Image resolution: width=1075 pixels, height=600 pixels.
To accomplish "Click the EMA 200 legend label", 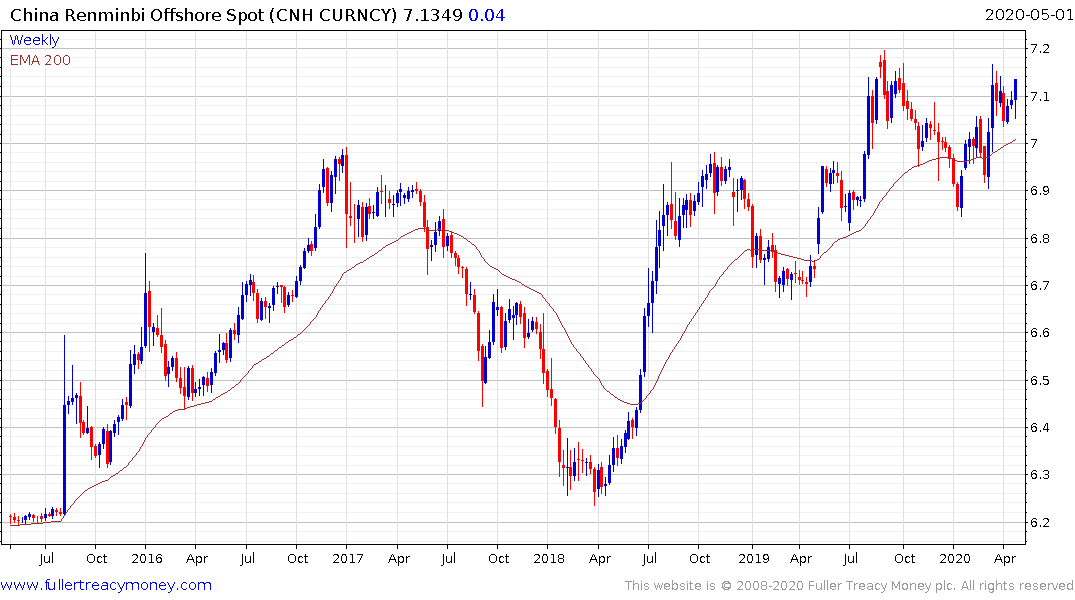I will [x=40, y=60].
